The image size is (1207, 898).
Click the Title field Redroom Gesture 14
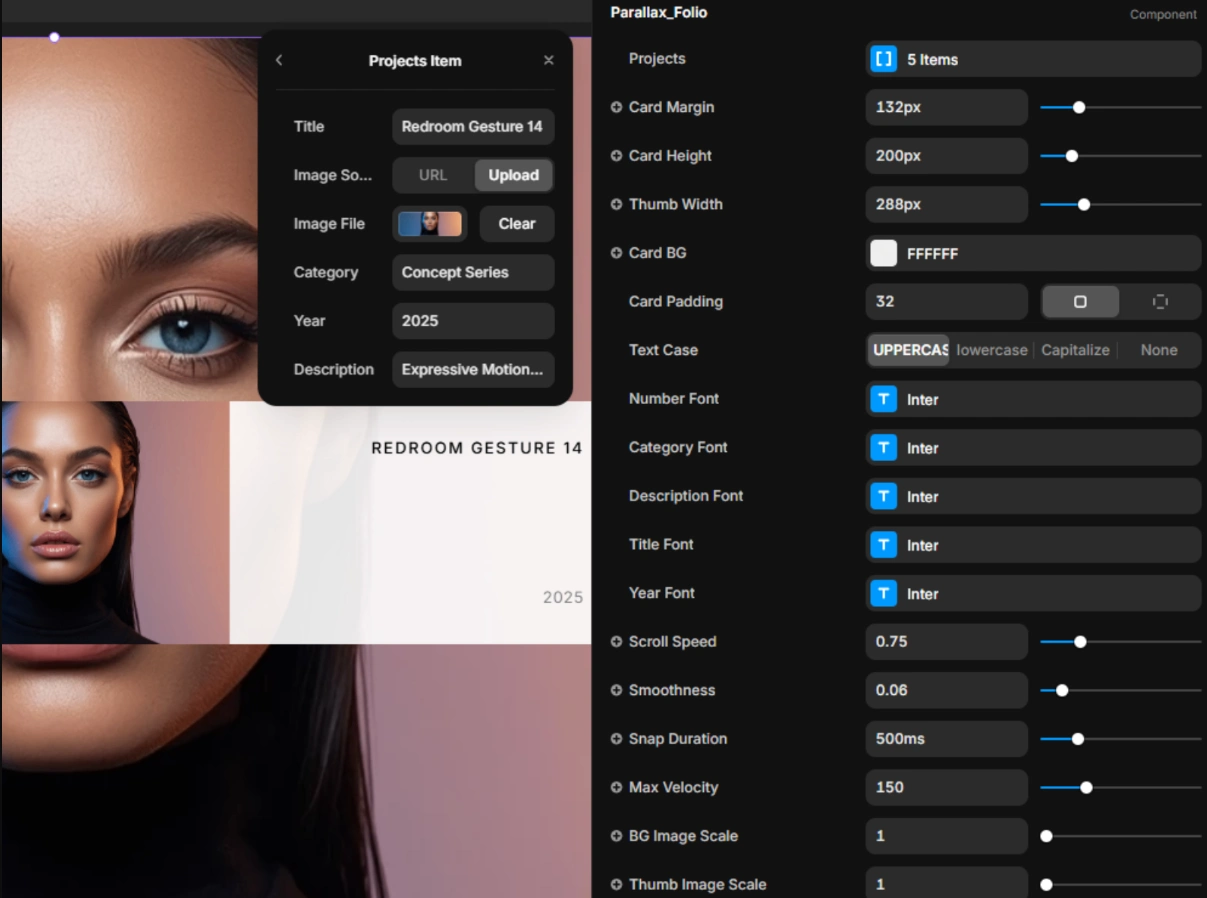(473, 127)
